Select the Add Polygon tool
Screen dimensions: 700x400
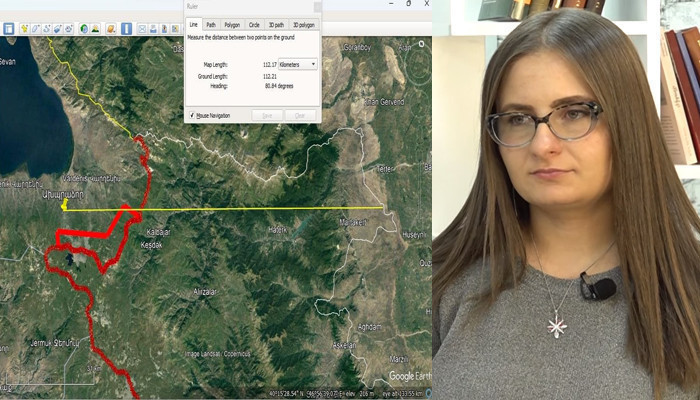click(36, 28)
